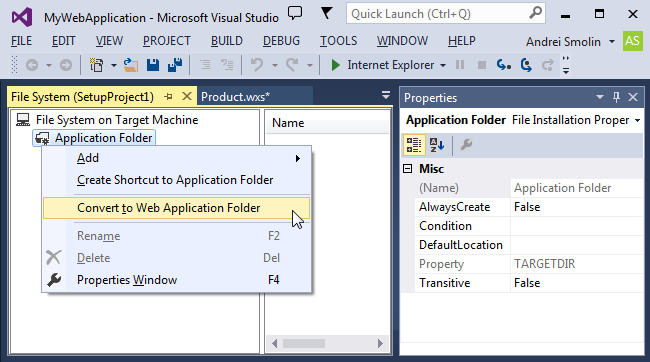Choose Create Shortcut to Application Folder

point(177,180)
